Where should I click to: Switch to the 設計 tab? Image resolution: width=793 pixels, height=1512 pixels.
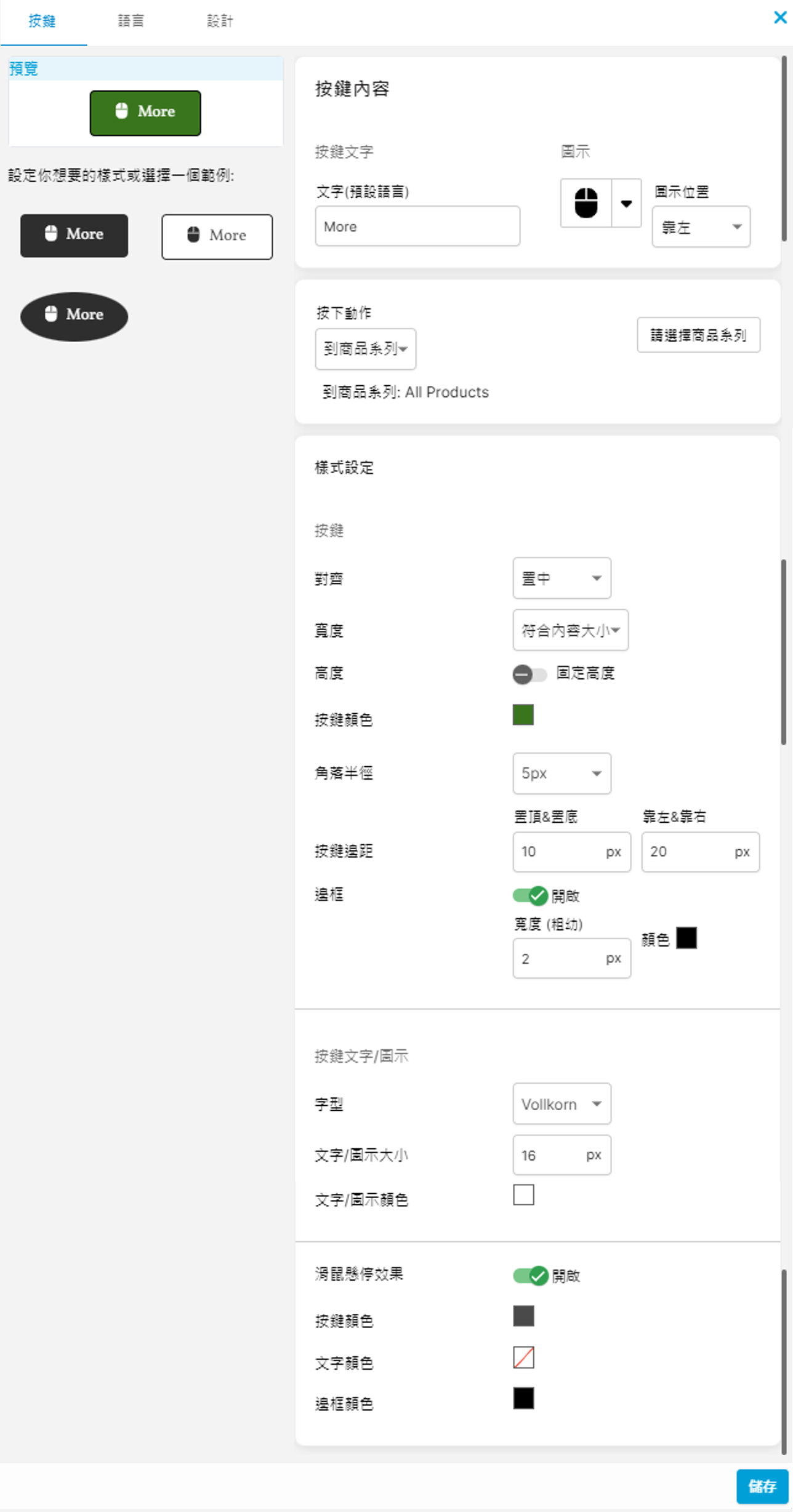coord(220,21)
